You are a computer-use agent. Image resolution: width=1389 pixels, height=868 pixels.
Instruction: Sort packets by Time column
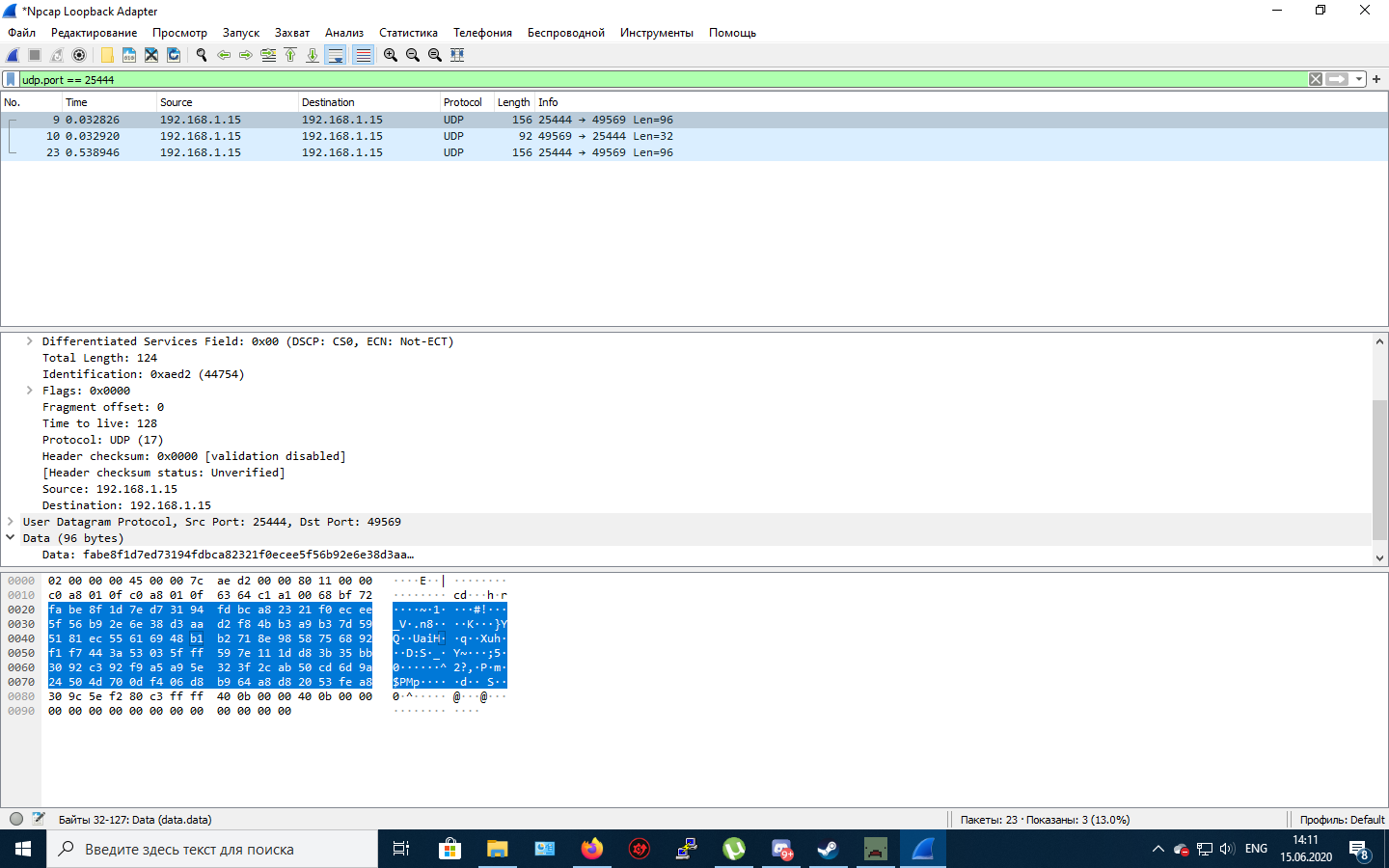click(x=109, y=102)
